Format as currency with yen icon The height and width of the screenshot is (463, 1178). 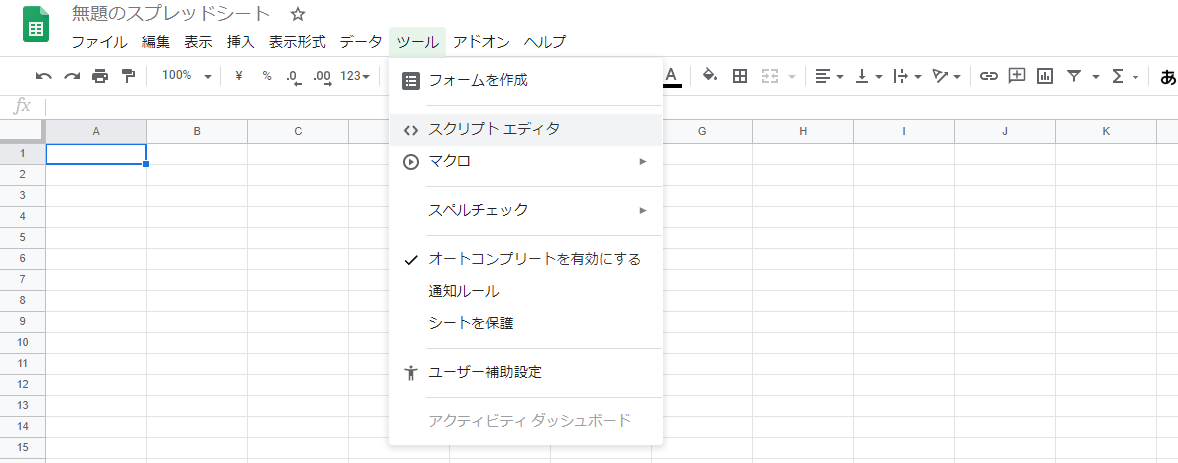coord(239,76)
